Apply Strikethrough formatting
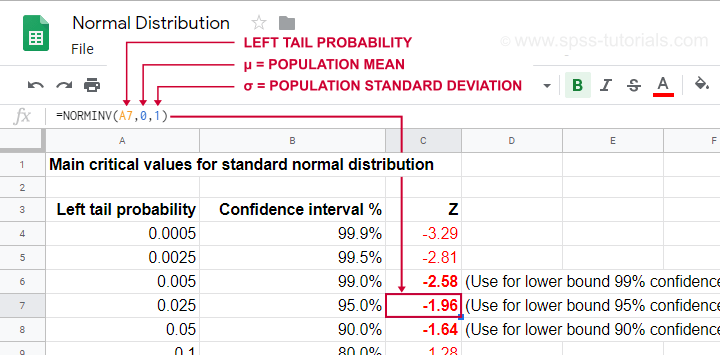Image resolution: width=720 pixels, height=360 pixels. [634, 85]
